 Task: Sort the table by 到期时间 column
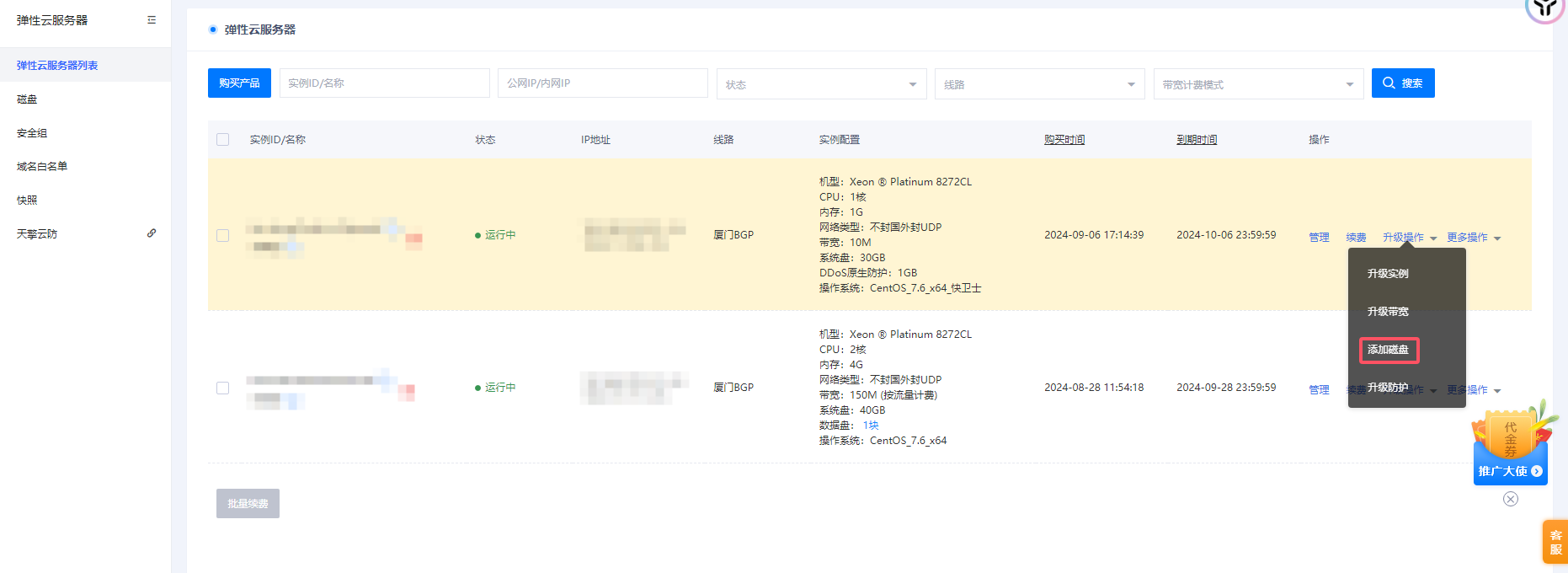coord(1197,140)
